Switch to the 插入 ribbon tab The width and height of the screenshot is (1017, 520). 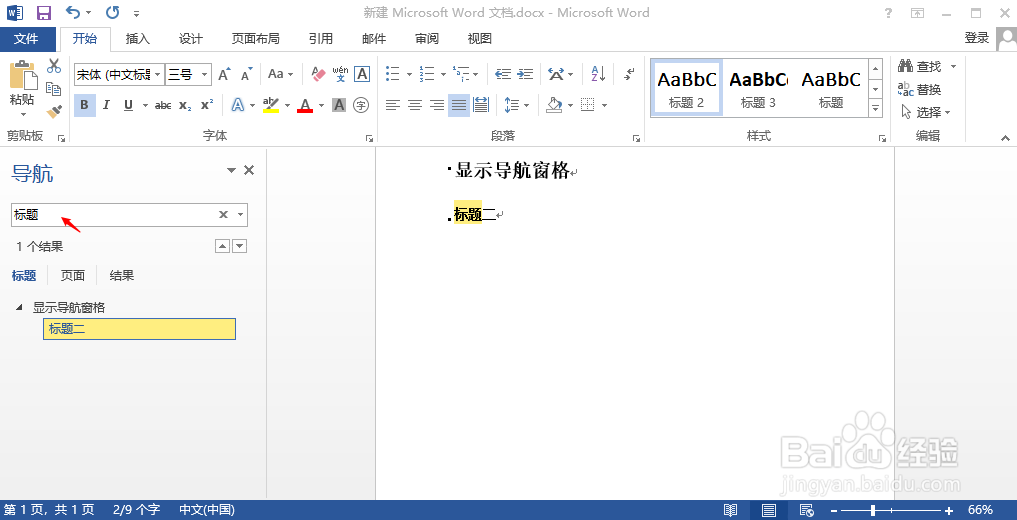coord(138,39)
